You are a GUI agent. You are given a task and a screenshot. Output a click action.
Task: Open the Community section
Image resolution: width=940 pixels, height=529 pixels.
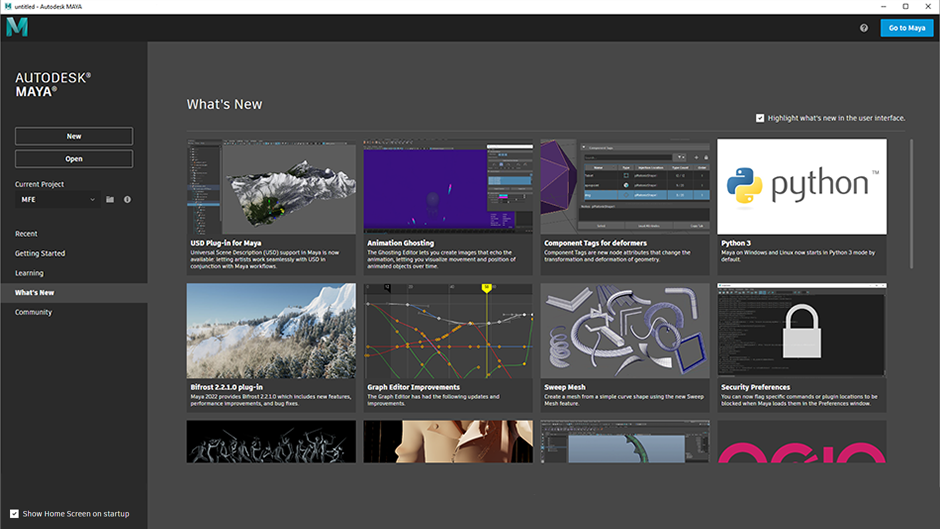pos(33,312)
